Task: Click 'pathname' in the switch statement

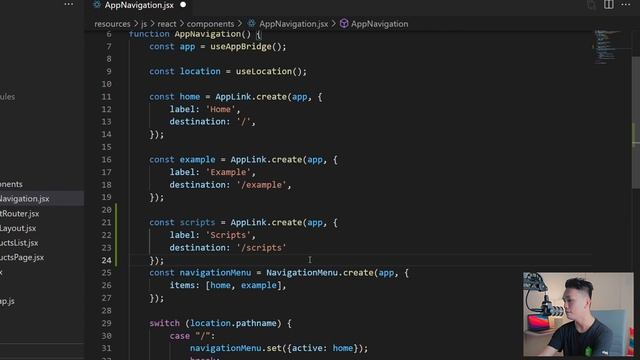Action: click(256, 323)
